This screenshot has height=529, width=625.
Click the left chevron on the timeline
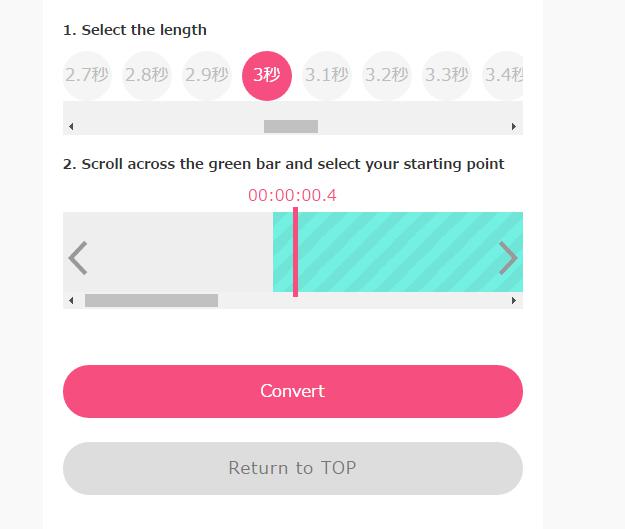(78, 258)
